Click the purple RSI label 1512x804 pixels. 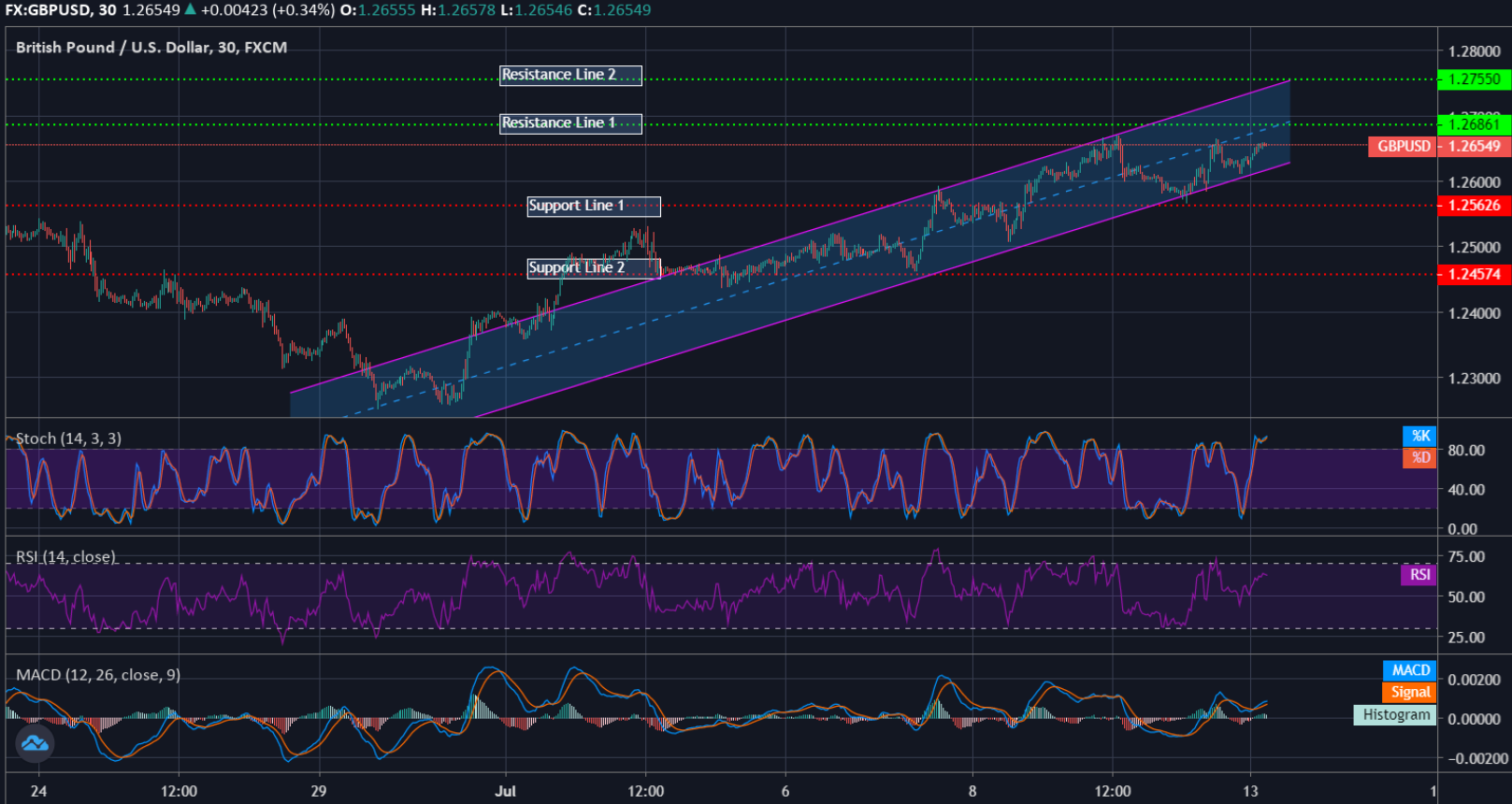1418,574
